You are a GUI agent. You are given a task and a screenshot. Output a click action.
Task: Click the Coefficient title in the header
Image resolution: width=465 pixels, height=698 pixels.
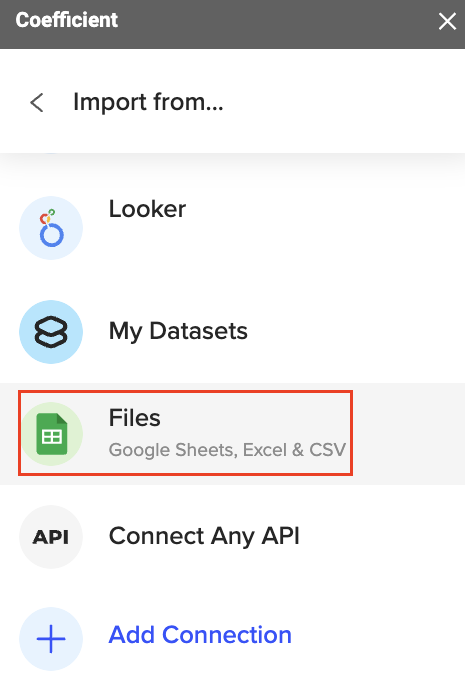click(x=67, y=20)
